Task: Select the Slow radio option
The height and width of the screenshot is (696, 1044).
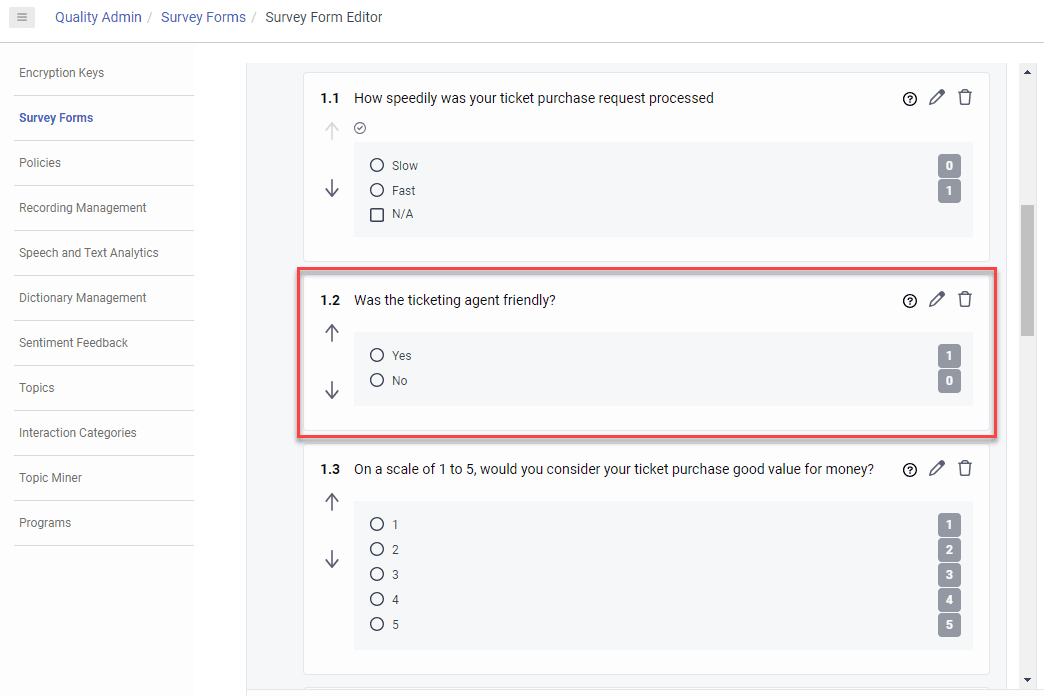Action: click(x=377, y=166)
